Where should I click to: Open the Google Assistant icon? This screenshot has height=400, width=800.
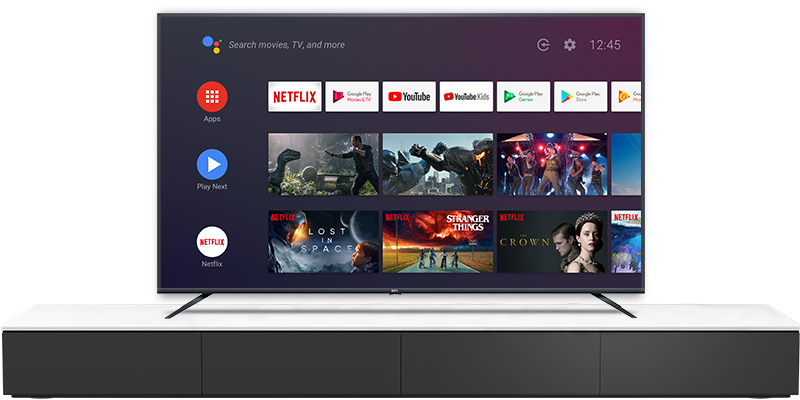[212, 44]
